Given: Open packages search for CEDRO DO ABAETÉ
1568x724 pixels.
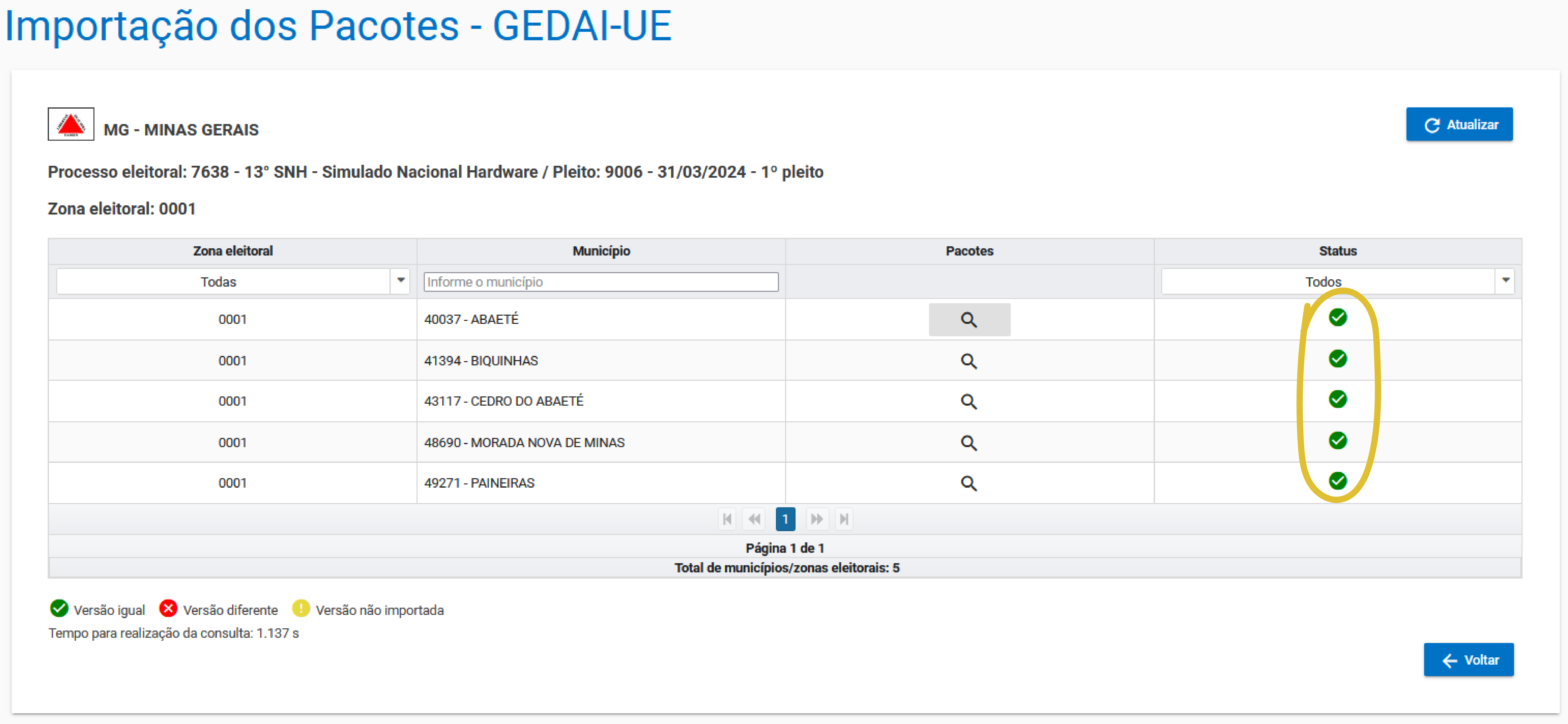Looking at the screenshot, I should tap(969, 401).
